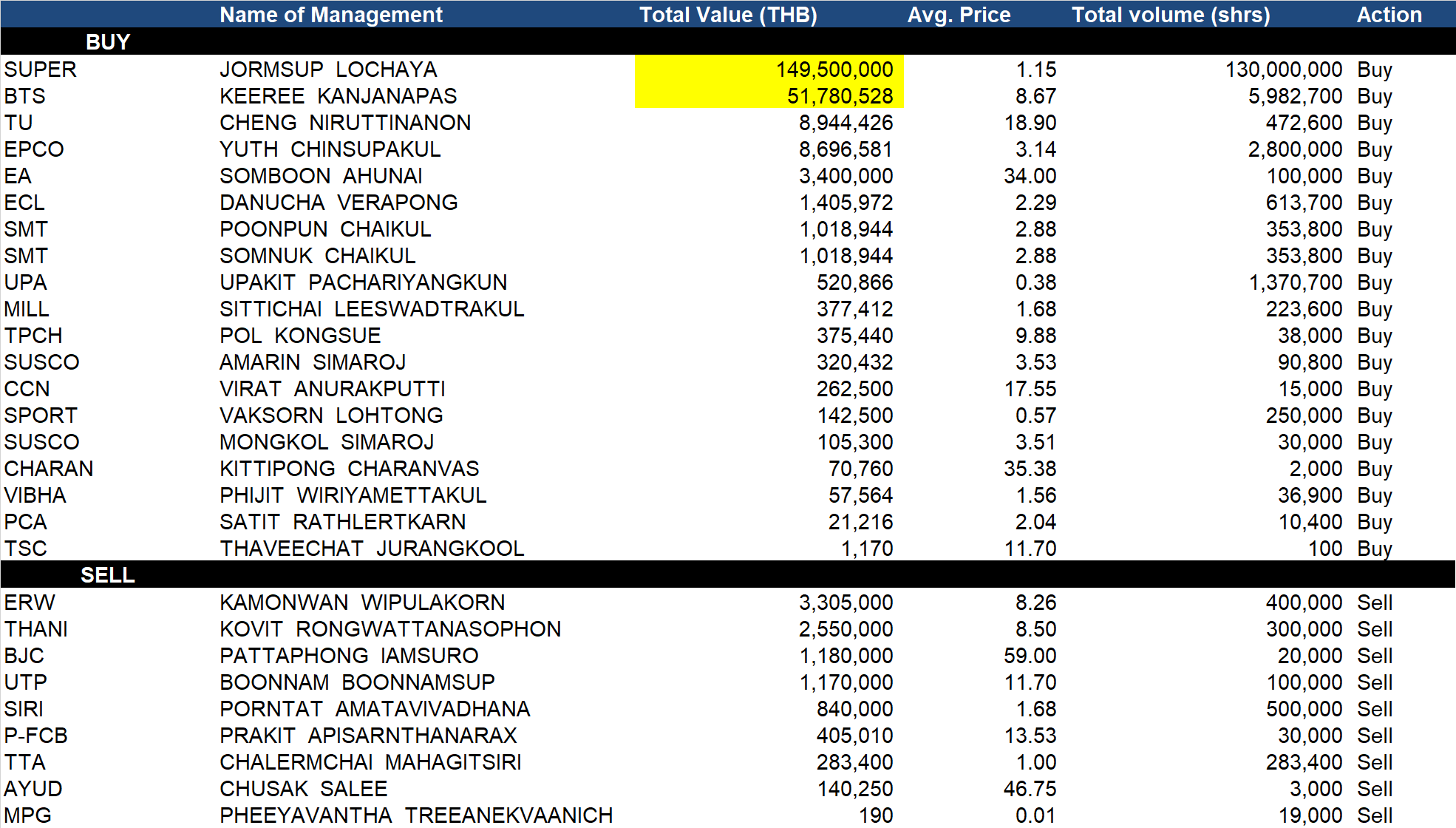
Task: Select DANUCHA VERAPONG cell
Action: click(x=339, y=203)
